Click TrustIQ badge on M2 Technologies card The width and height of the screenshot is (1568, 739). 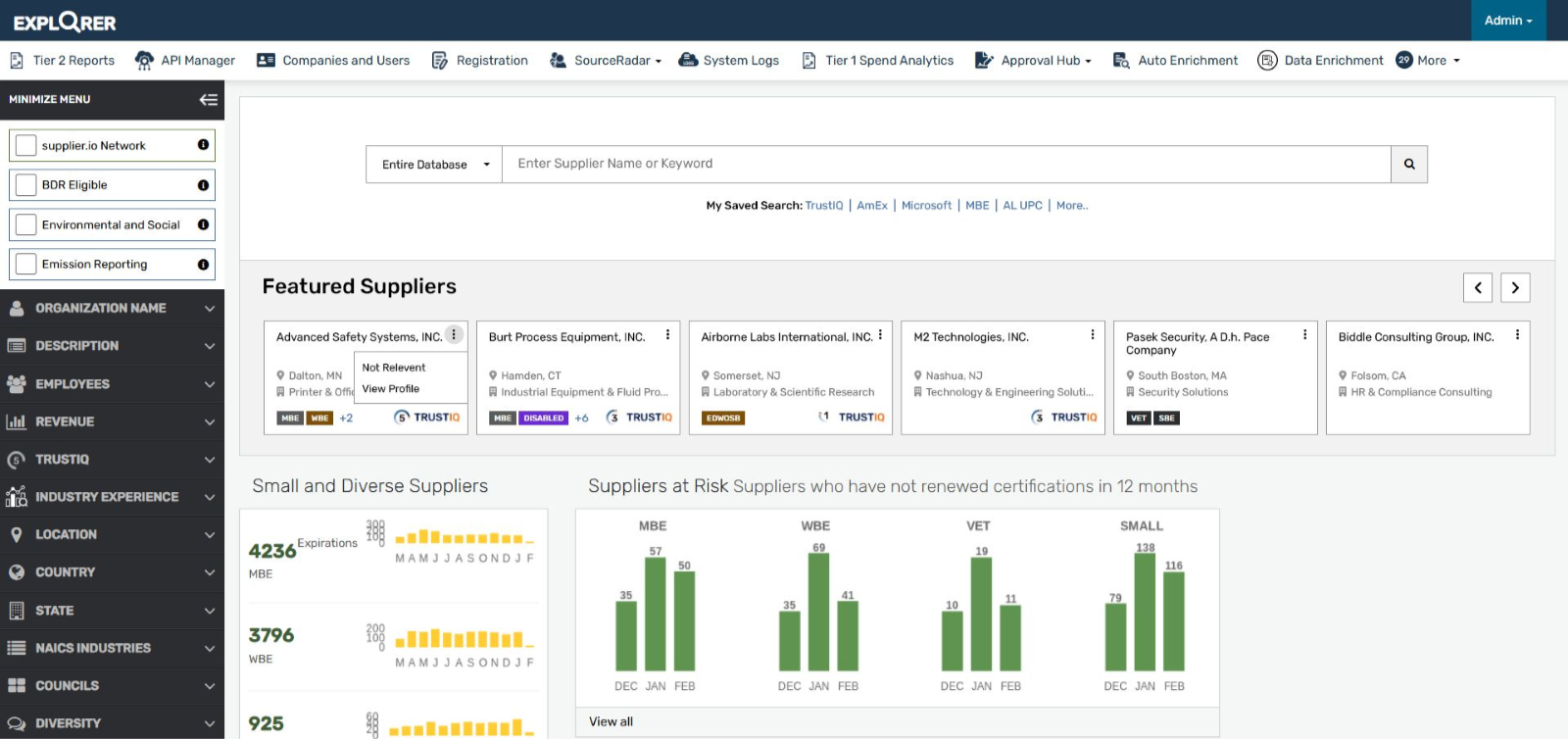tap(1064, 418)
